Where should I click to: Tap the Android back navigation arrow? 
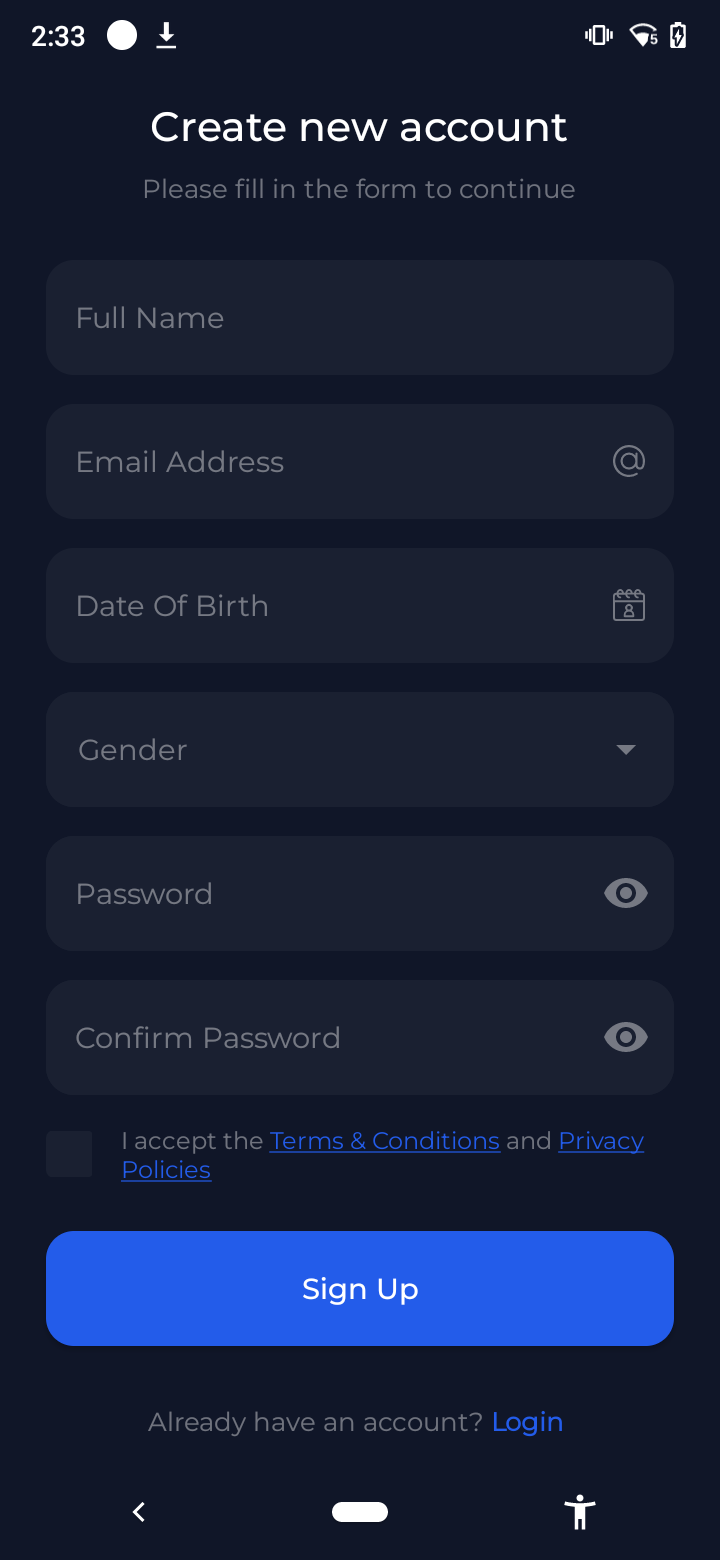139,1512
